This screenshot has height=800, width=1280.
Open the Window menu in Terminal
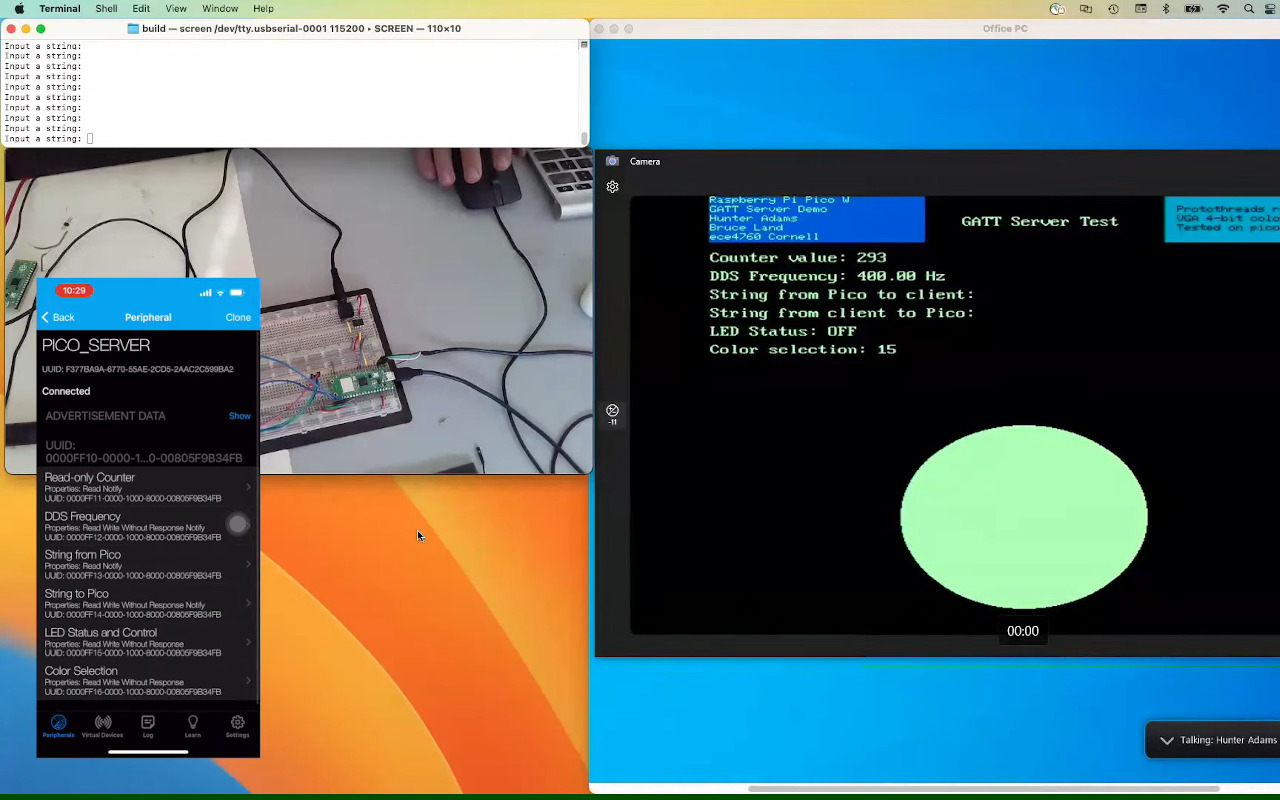pyautogui.click(x=220, y=9)
